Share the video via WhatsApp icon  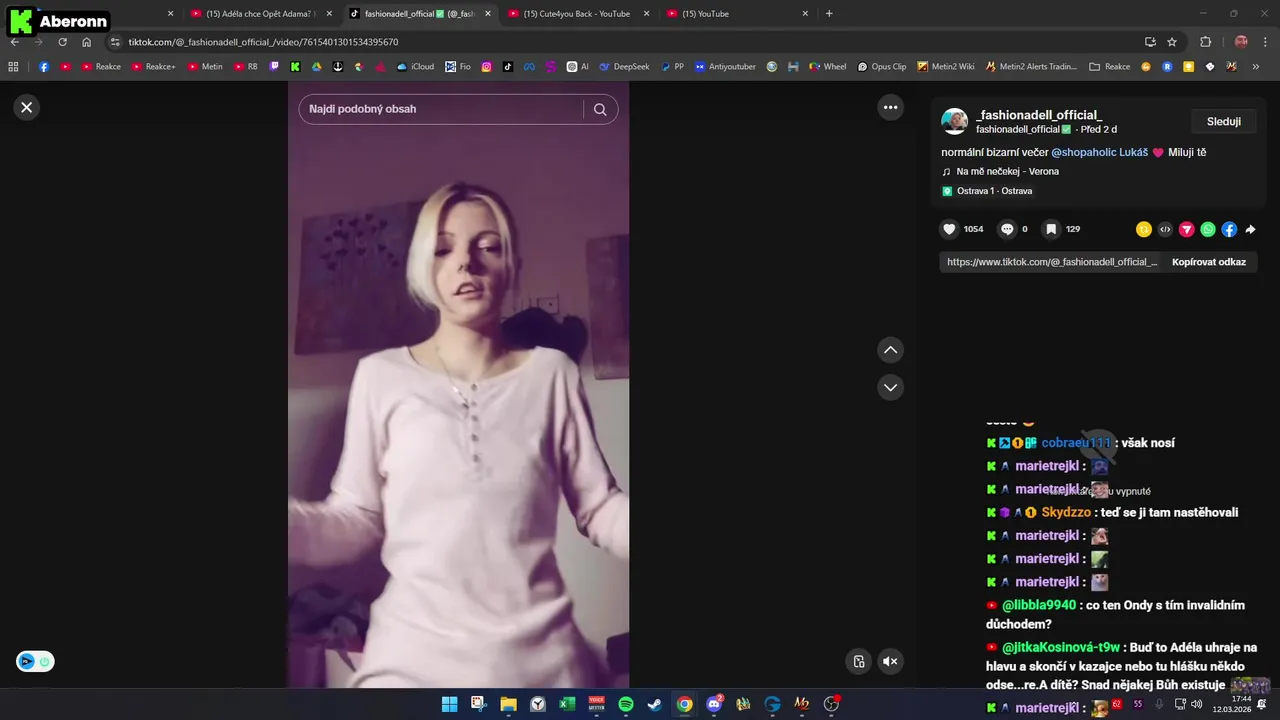(1208, 229)
